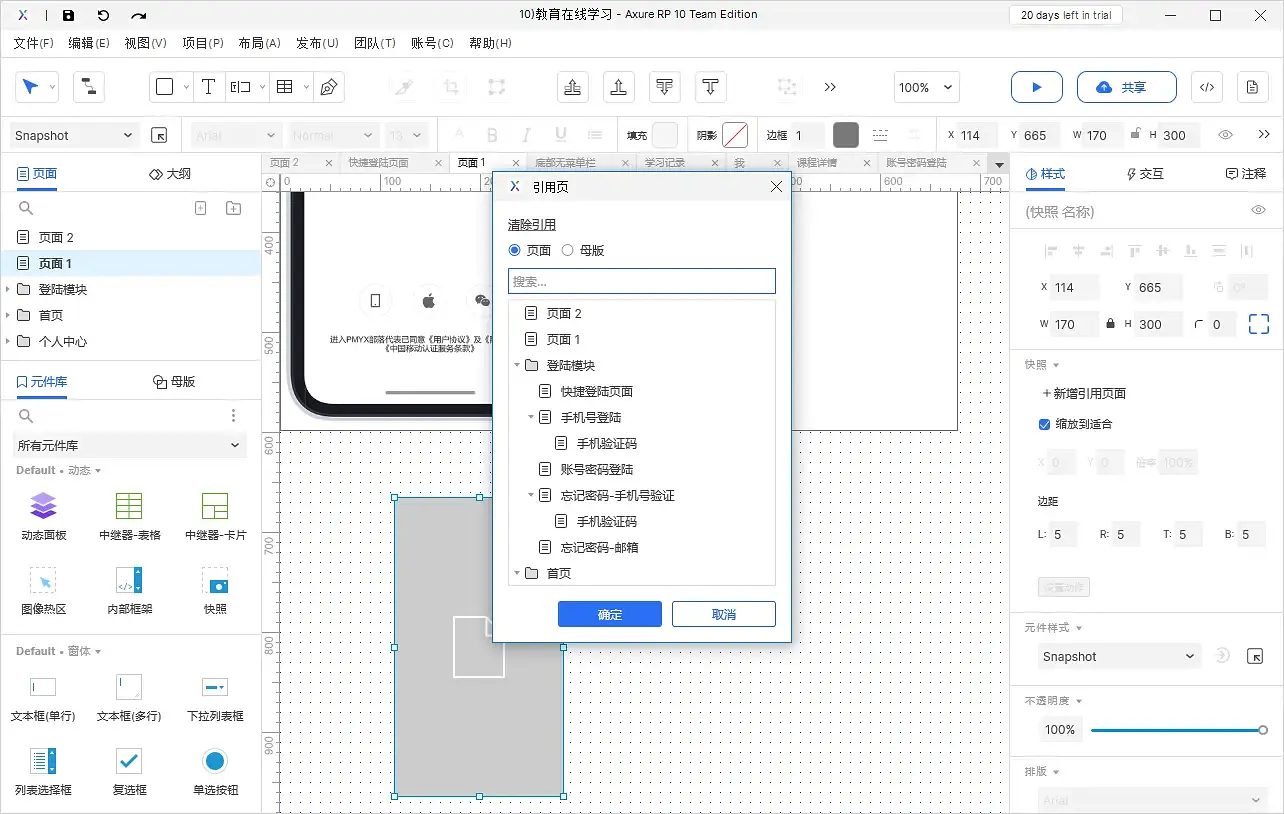Image resolution: width=1284 pixels, height=814 pixels.
Task: Select the 母版 radio button in dialog
Action: coord(568,250)
